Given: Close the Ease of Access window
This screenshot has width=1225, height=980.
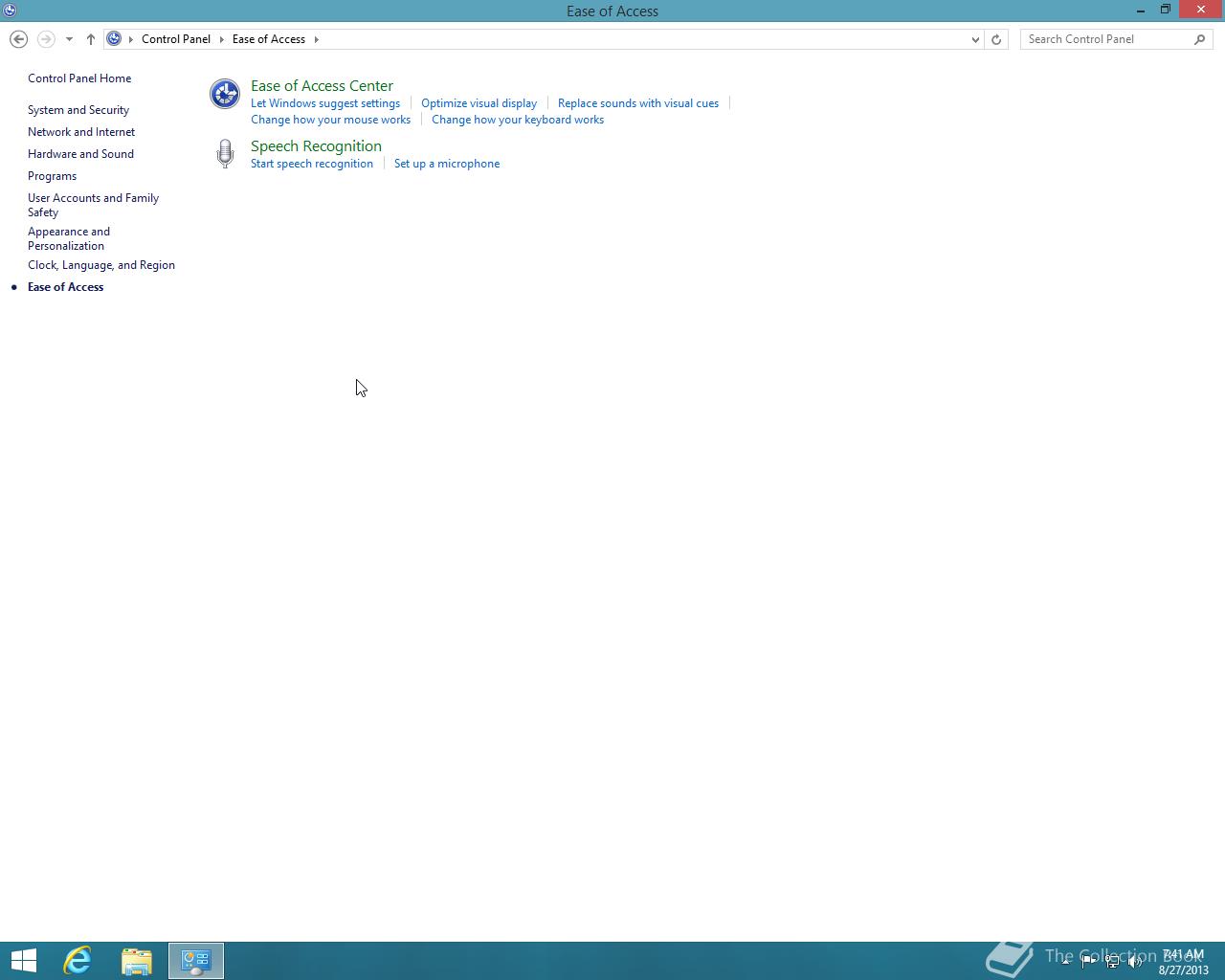Looking at the screenshot, I should [1201, 10].
